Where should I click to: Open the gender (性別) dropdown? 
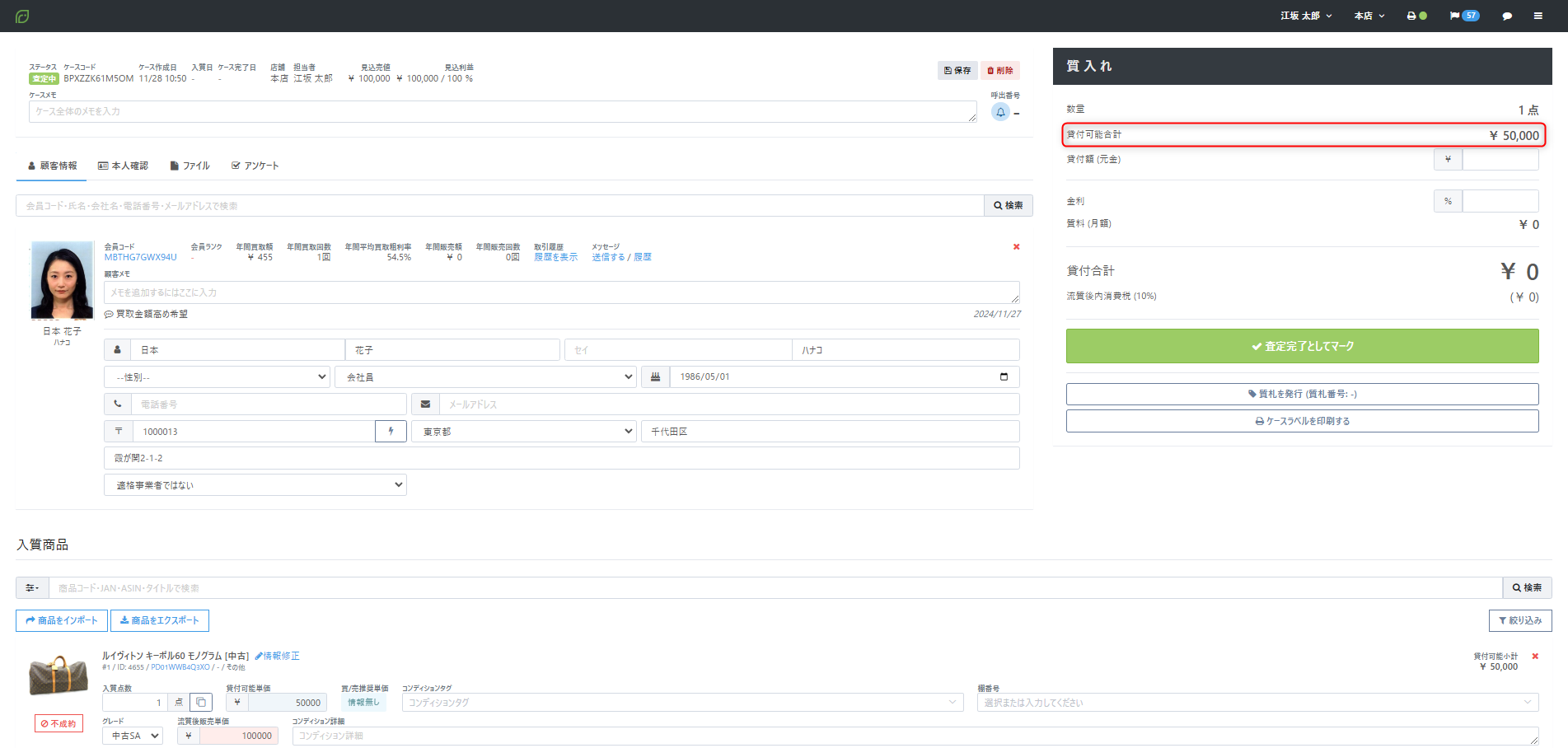218,376
